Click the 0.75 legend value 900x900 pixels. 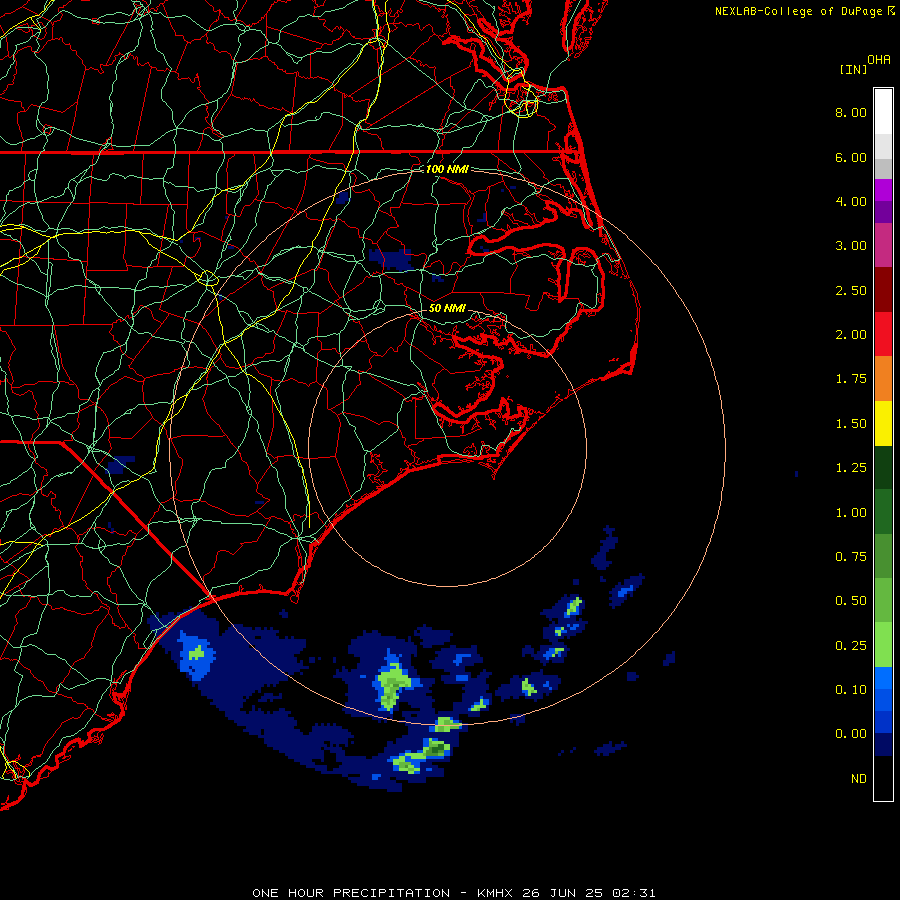pyautogui.click(x=851, y=557)
